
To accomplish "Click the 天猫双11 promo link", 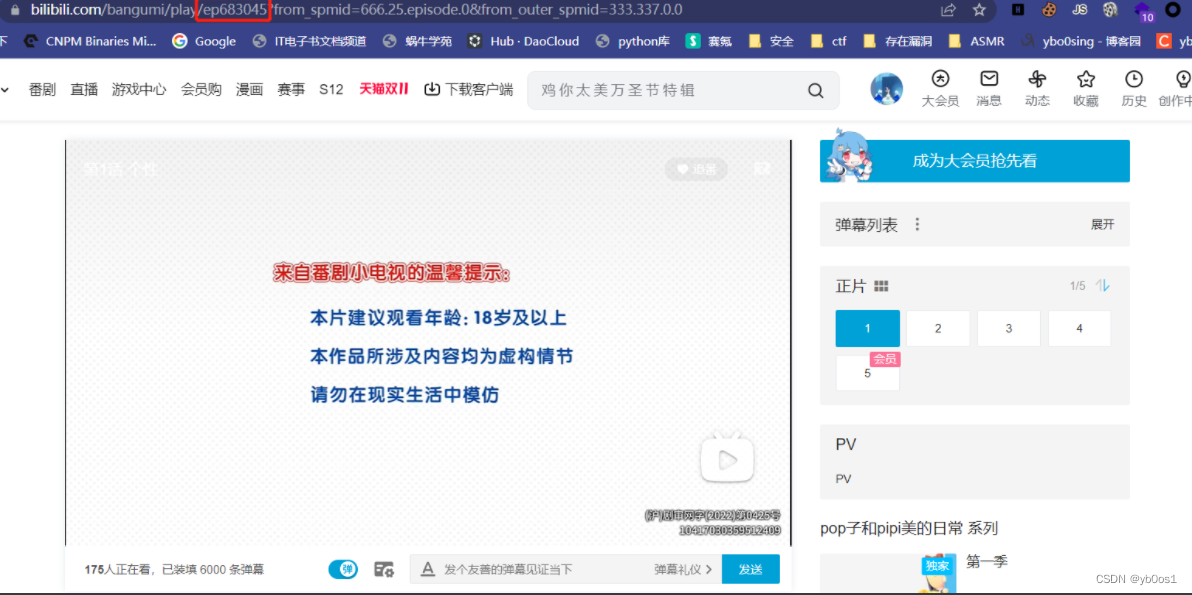I will (384, 90).
